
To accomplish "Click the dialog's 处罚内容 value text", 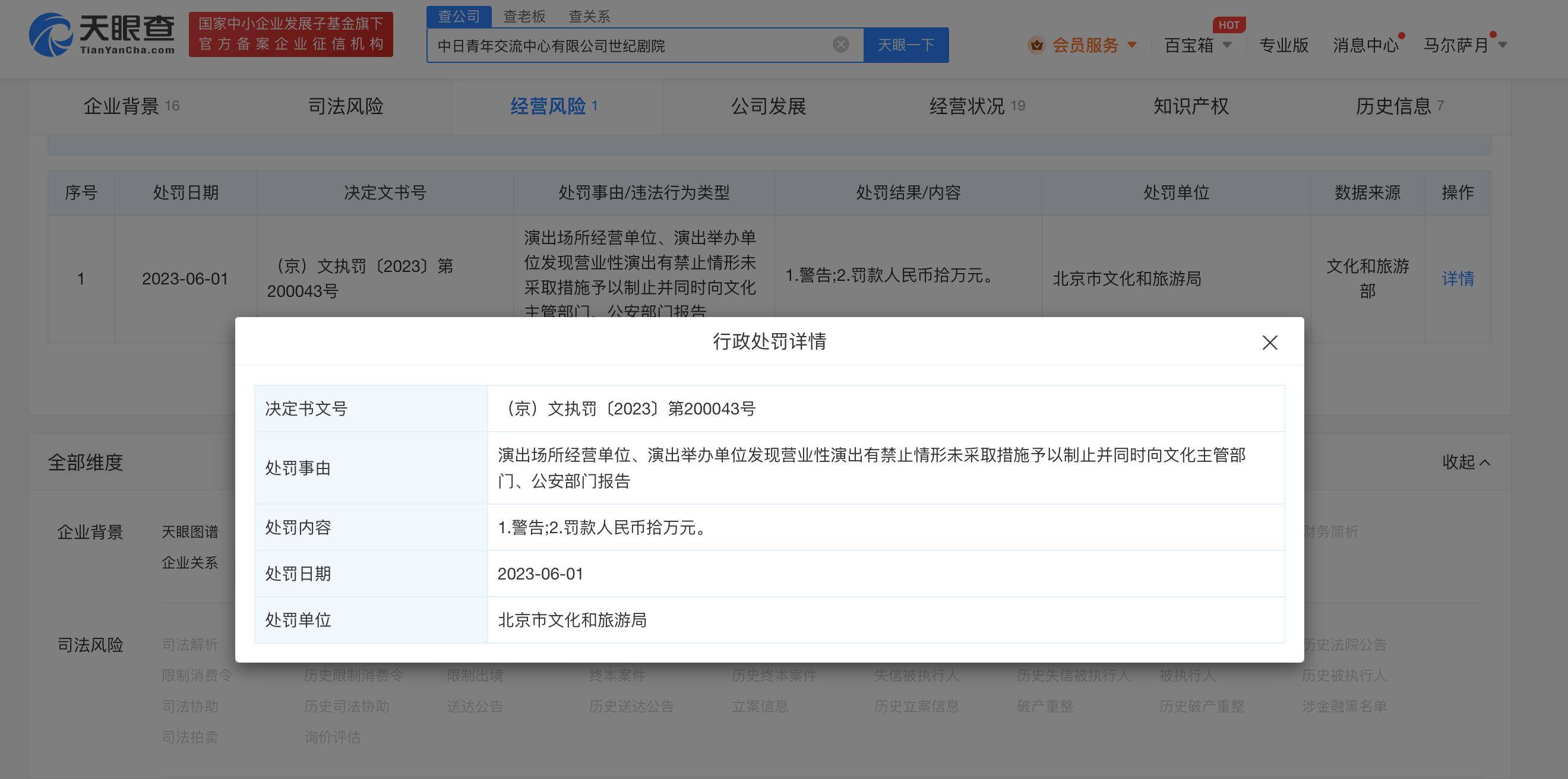I will 604,528.
